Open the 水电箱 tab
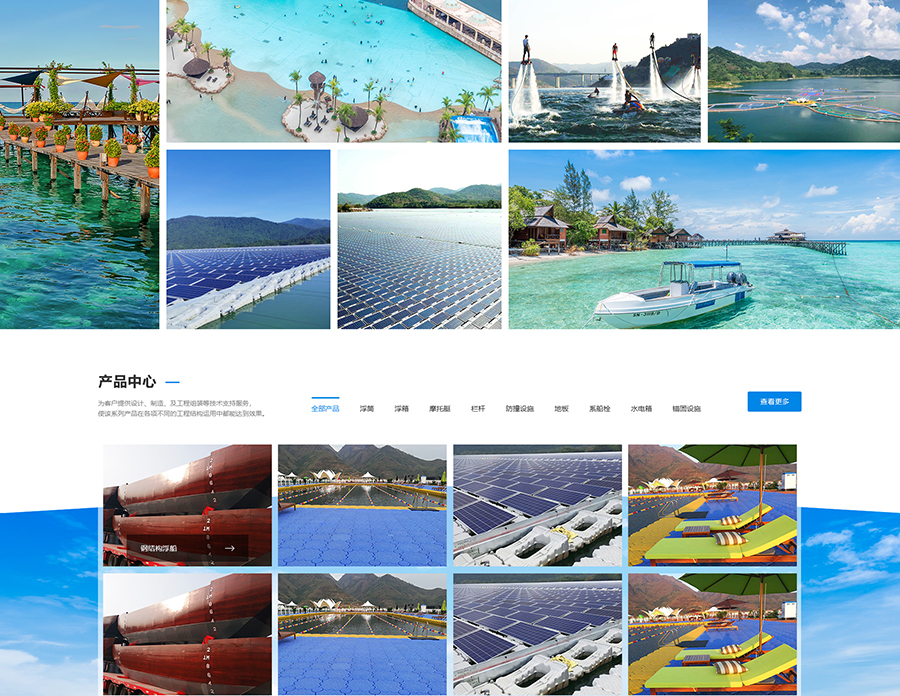Viewport: 900px width, 696px height. [641, 409]
